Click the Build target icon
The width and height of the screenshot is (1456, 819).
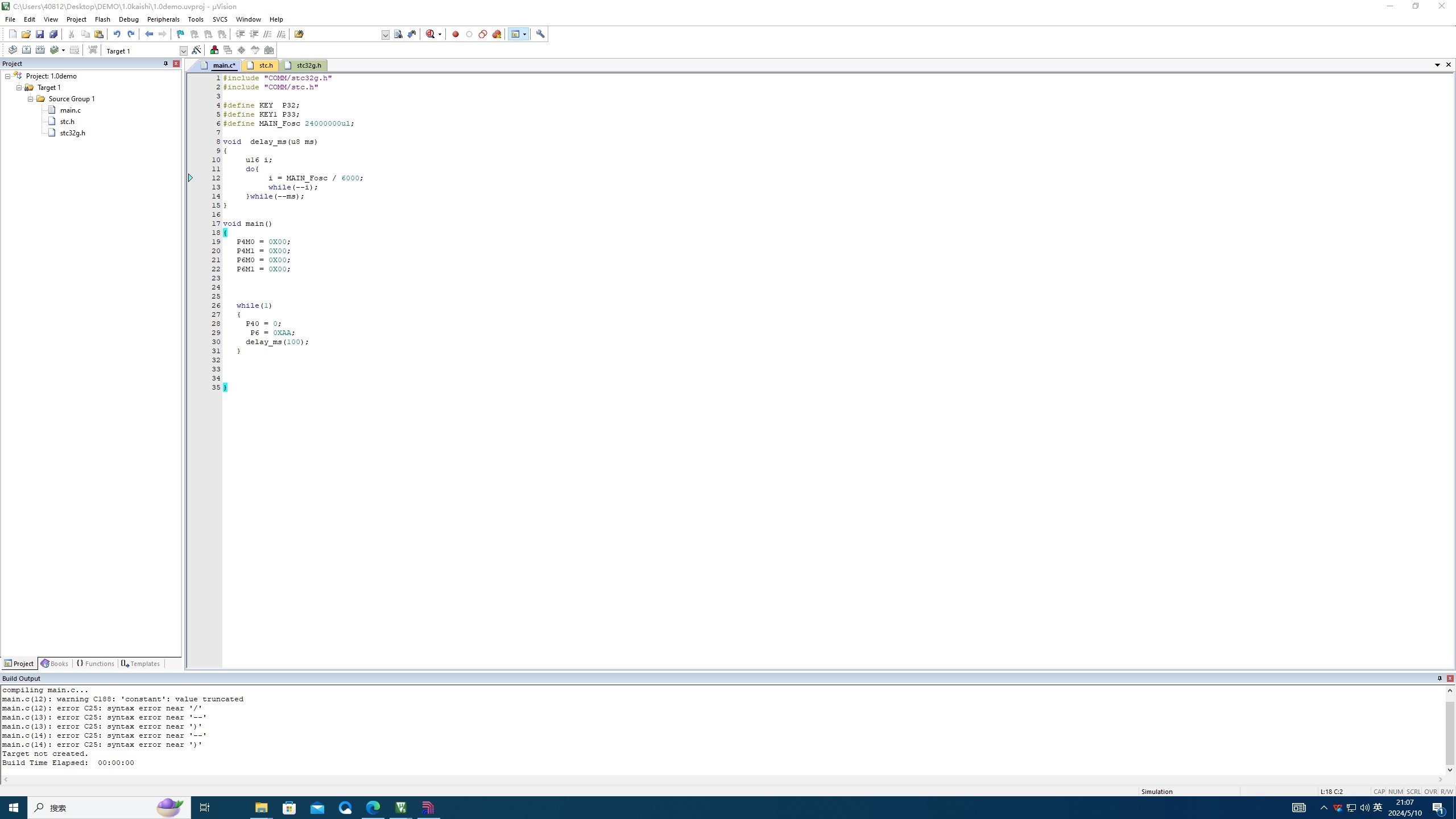pos(26,50)
